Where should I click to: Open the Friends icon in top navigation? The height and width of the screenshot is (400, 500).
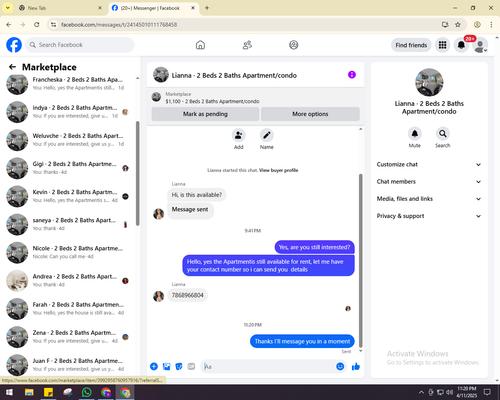pos(247,45)
